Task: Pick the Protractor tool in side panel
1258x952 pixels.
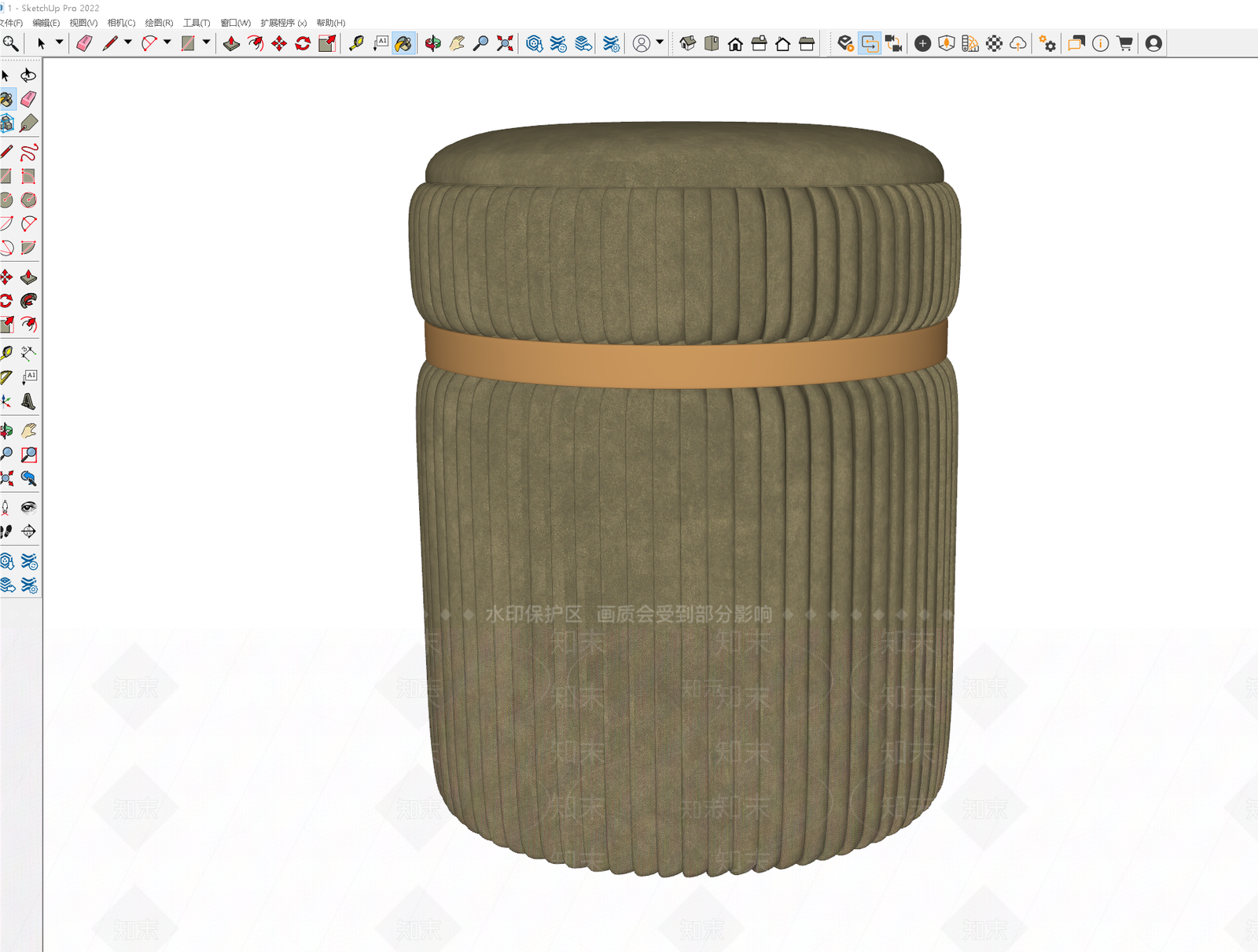Action: (6, 377)
